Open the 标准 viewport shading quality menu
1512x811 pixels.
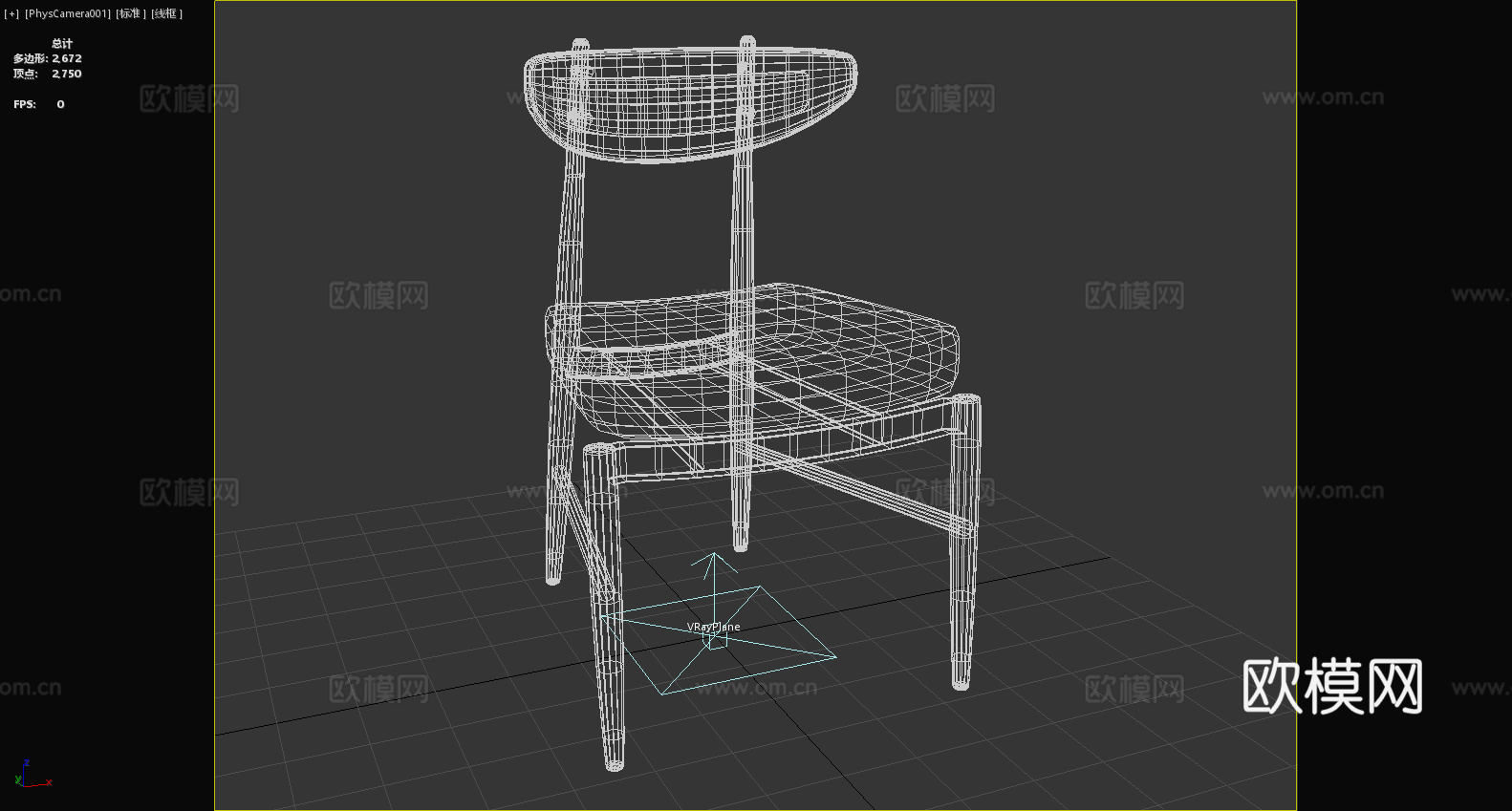pos(131,13)
